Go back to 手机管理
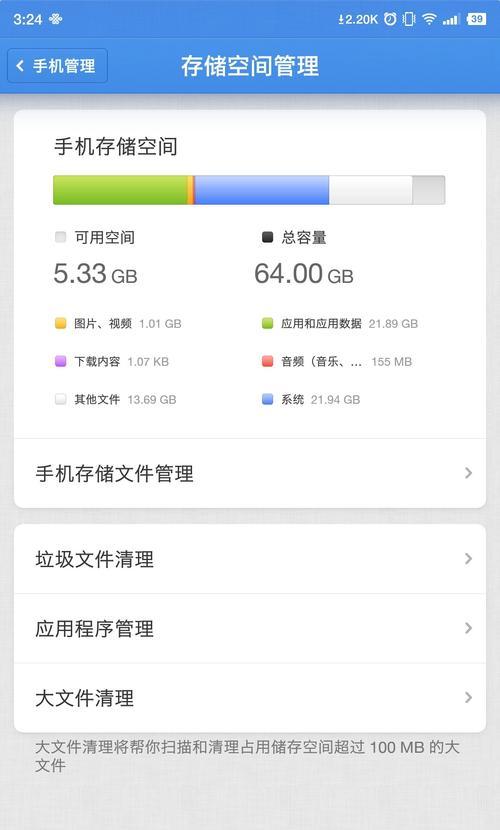 (x=57, y=66)
